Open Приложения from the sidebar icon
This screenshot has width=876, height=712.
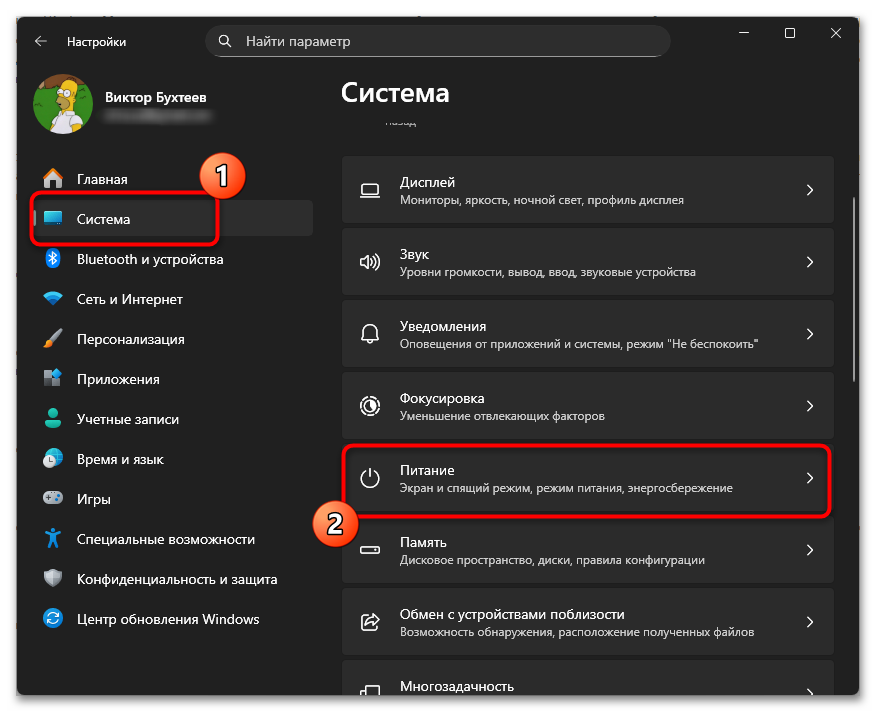pyautogui.click(x=51, y=378)
